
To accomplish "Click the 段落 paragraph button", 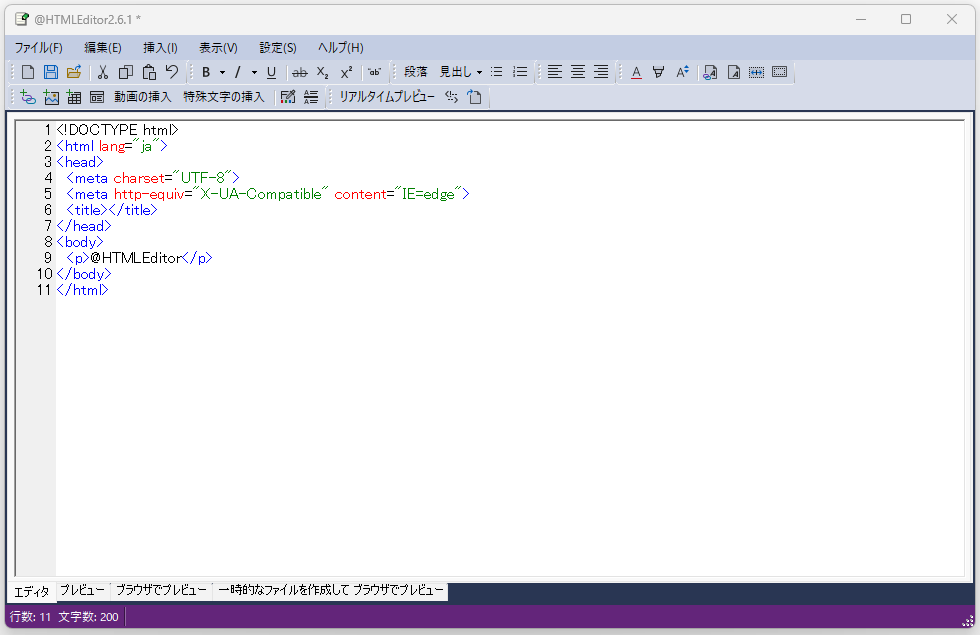I will tap(416, 72).
